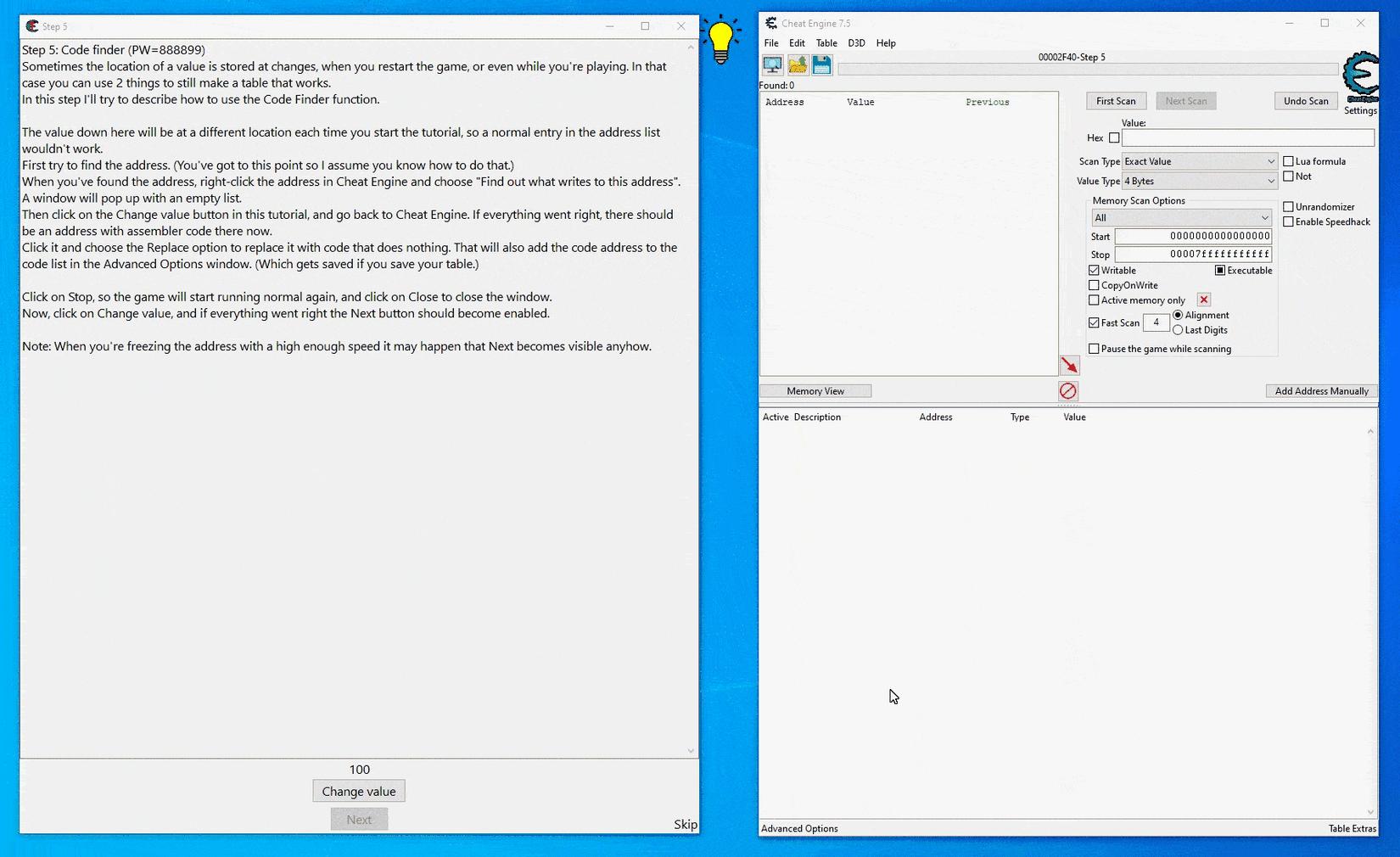Screen dimensions: 1400x857
Task: Open Advanced Options
Action: (799, 829)
